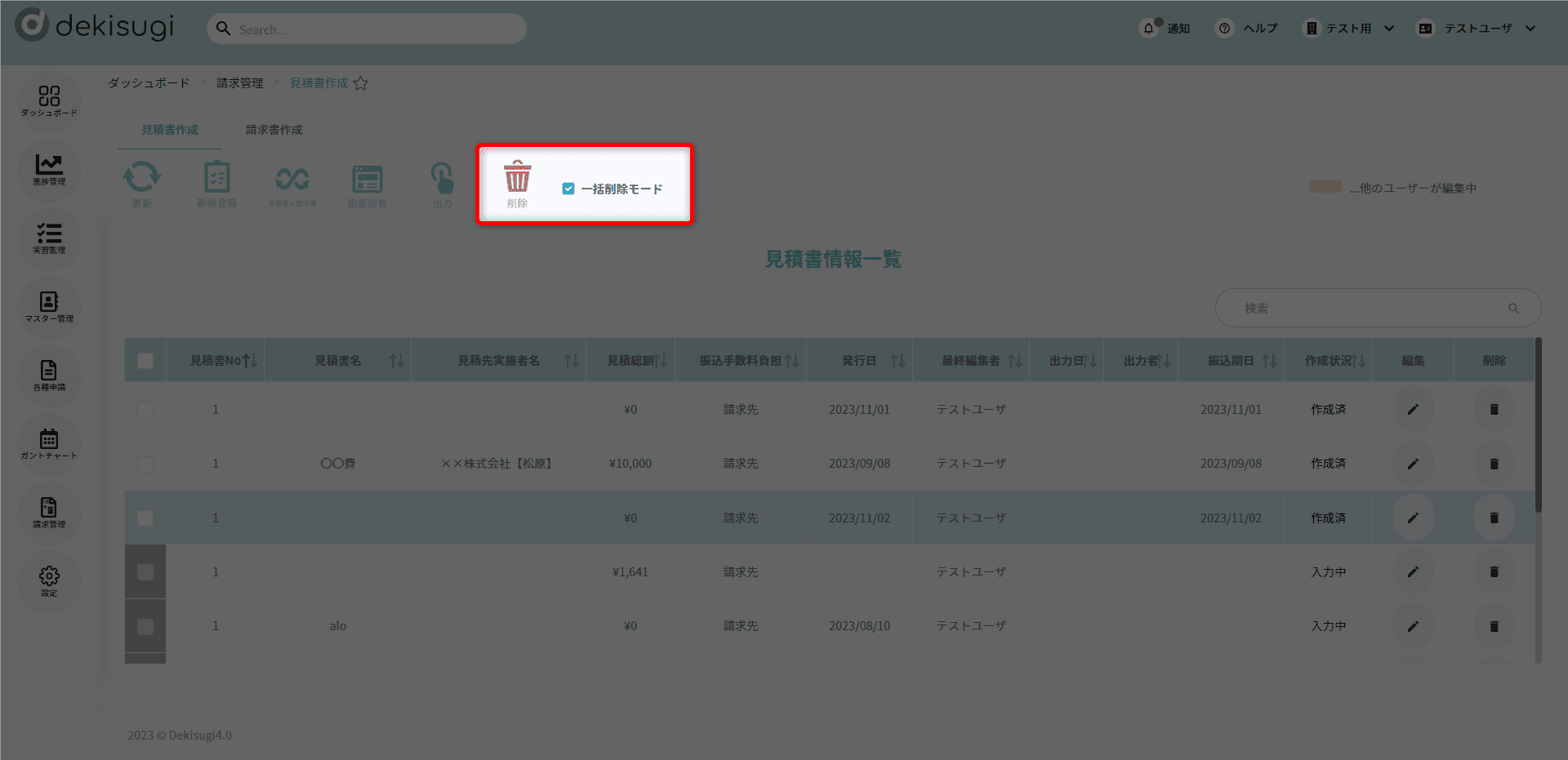Select the 見積書作成 tab
Screen dimensions: 1568x760
point(170,130)
